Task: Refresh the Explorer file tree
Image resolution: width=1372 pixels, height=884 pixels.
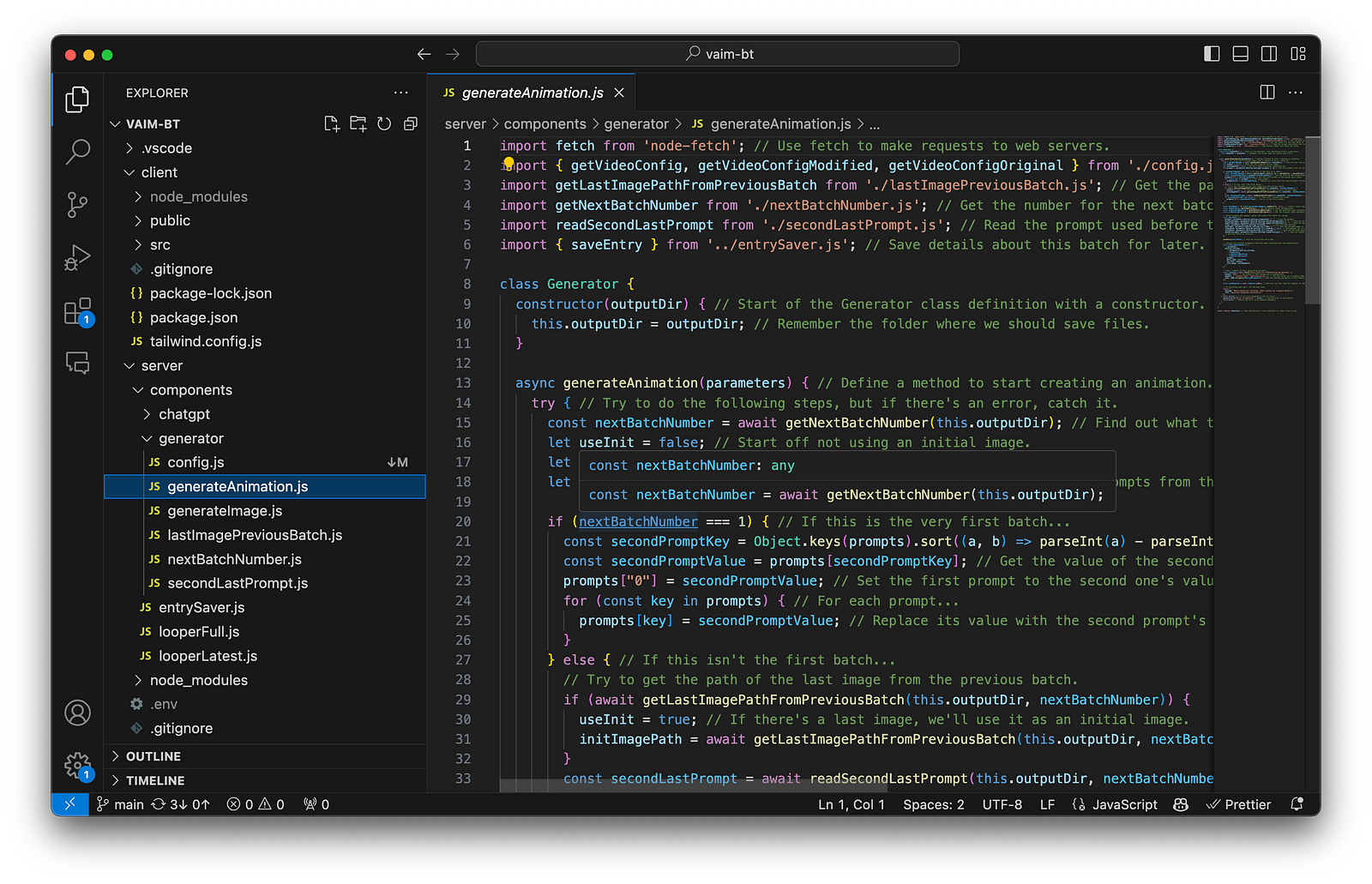Action: click(384, 124)
